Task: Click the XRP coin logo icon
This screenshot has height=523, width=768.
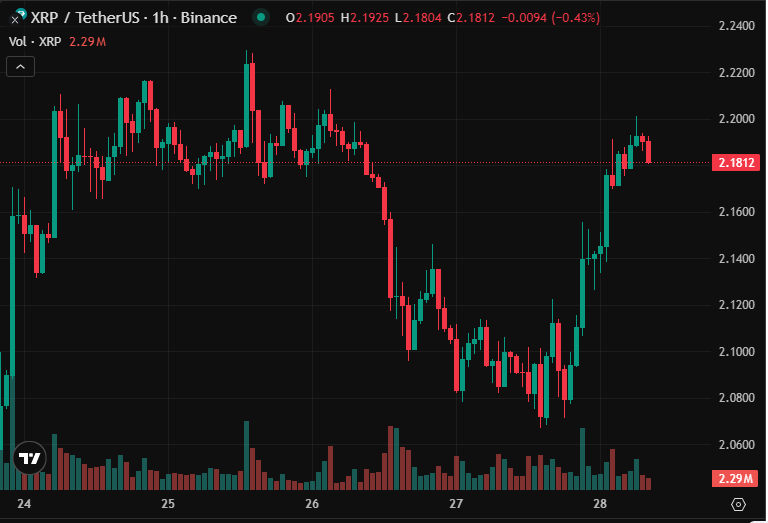Action: point(18,17)
